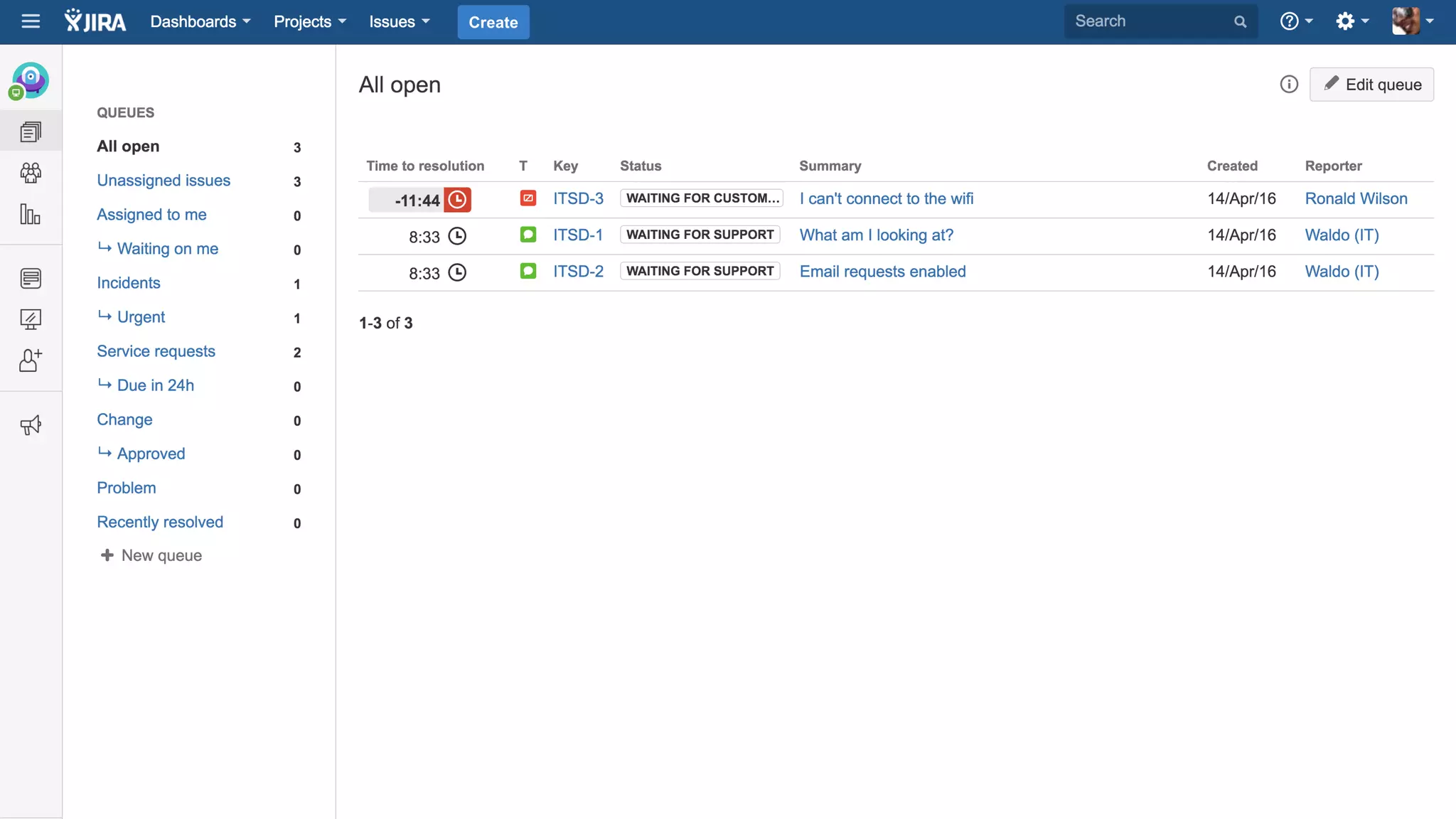Screen dimensions: 1456x819
Task: Click the queue info circle icon
Action: tap(1289, 85)
